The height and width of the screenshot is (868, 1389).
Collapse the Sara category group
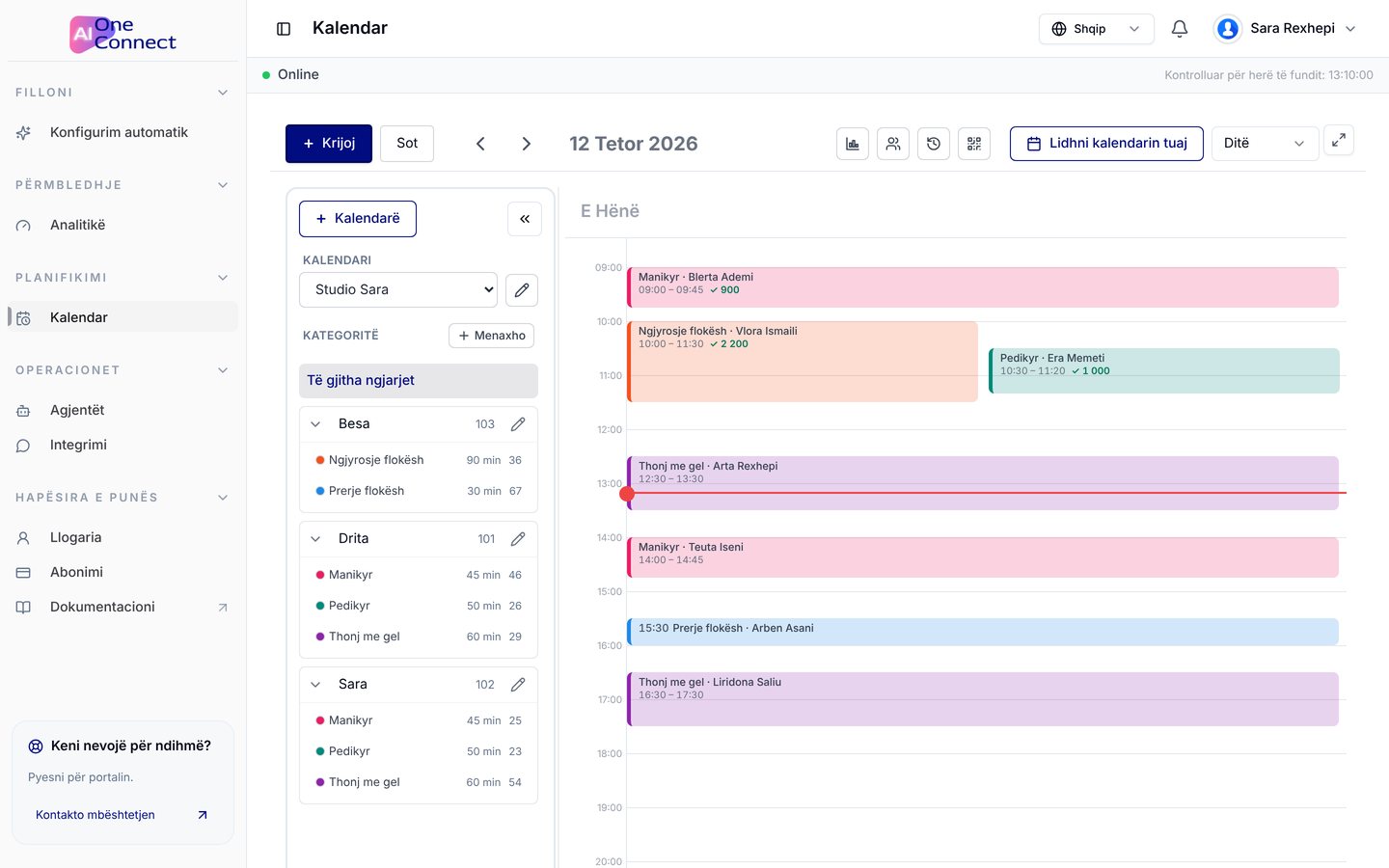pyautogui.click(x=315, y=685)
